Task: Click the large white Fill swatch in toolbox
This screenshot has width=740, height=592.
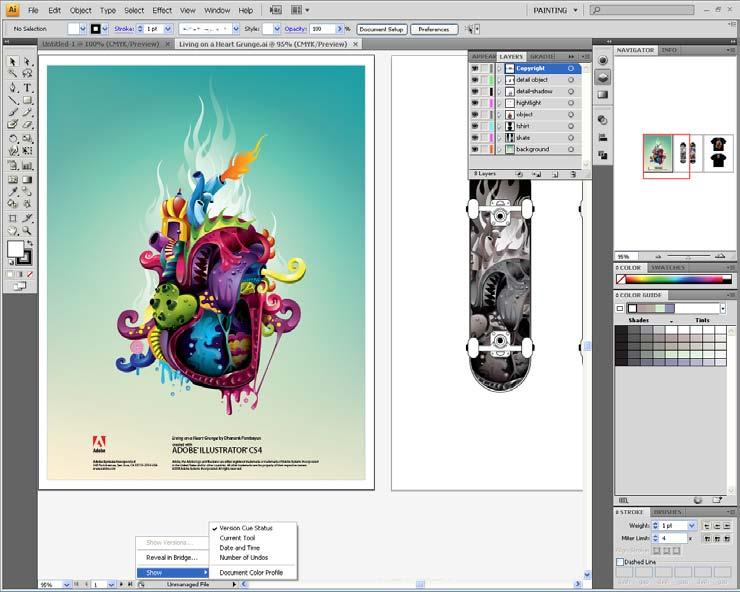Action: point(15,249)
